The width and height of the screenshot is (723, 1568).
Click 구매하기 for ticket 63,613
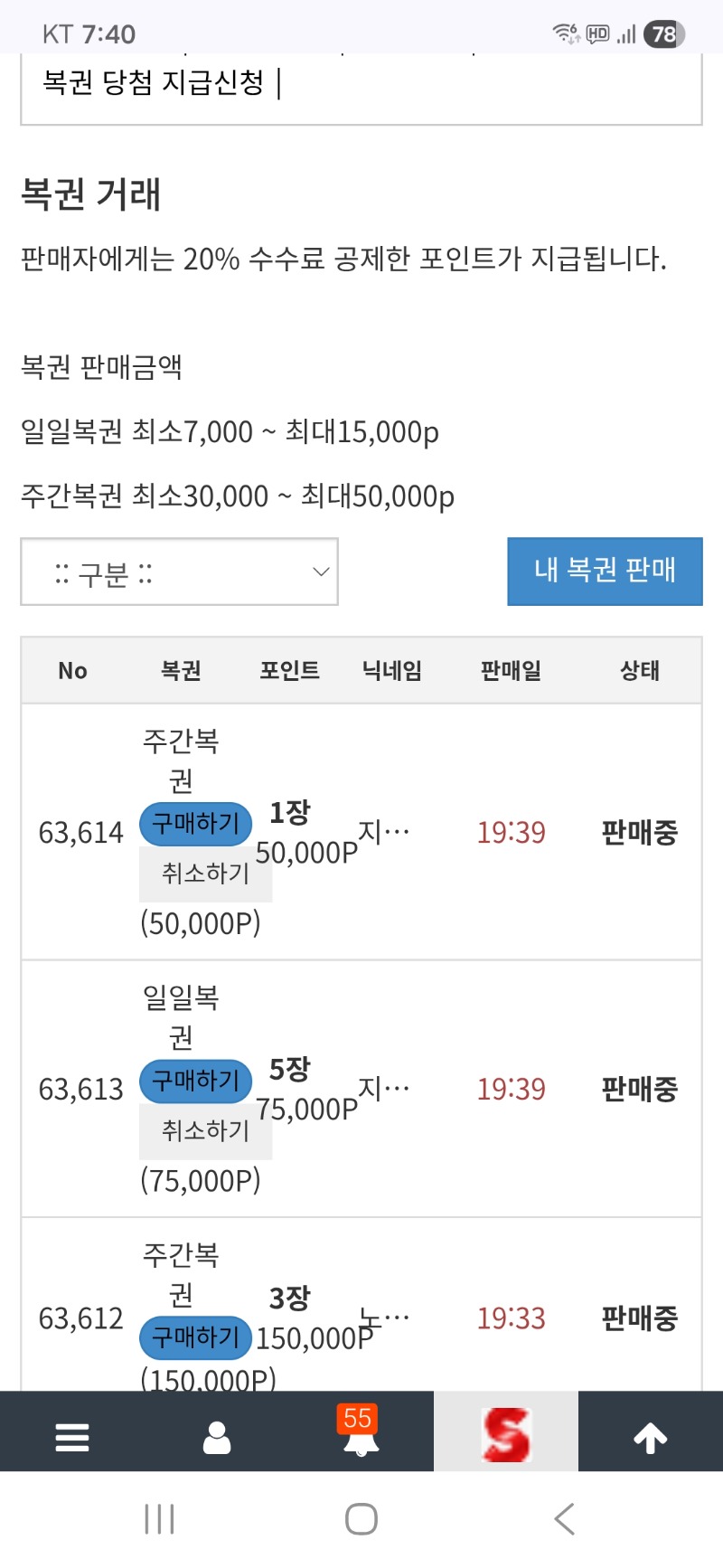(x=195, y=1081)
